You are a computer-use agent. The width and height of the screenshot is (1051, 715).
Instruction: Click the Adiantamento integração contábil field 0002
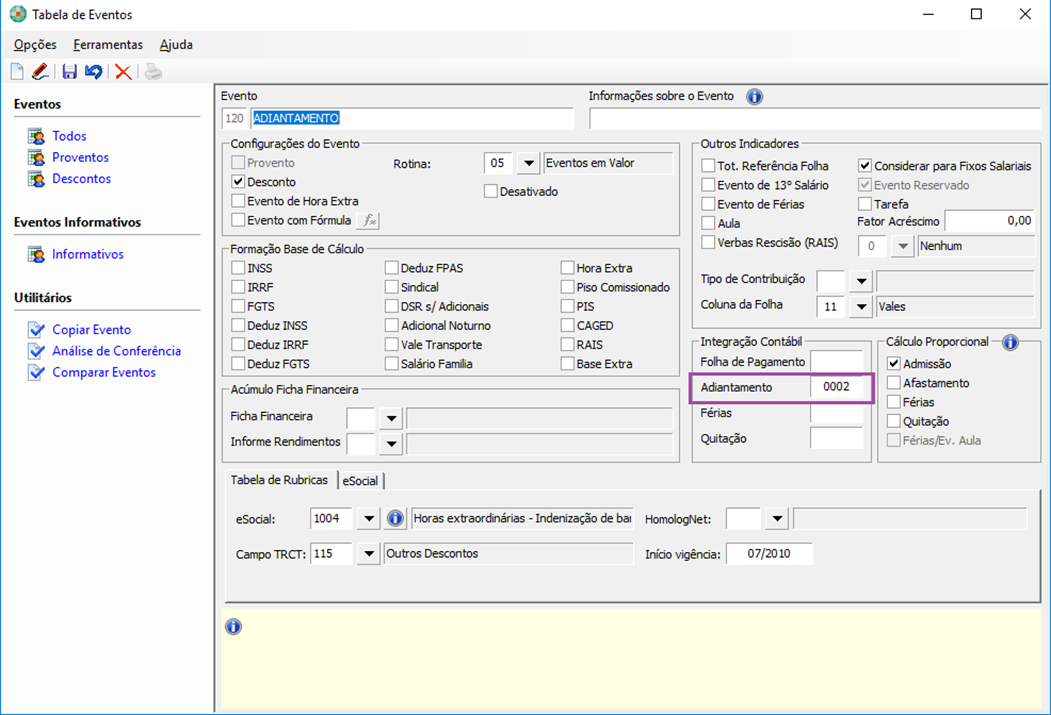tap(837, 387)
